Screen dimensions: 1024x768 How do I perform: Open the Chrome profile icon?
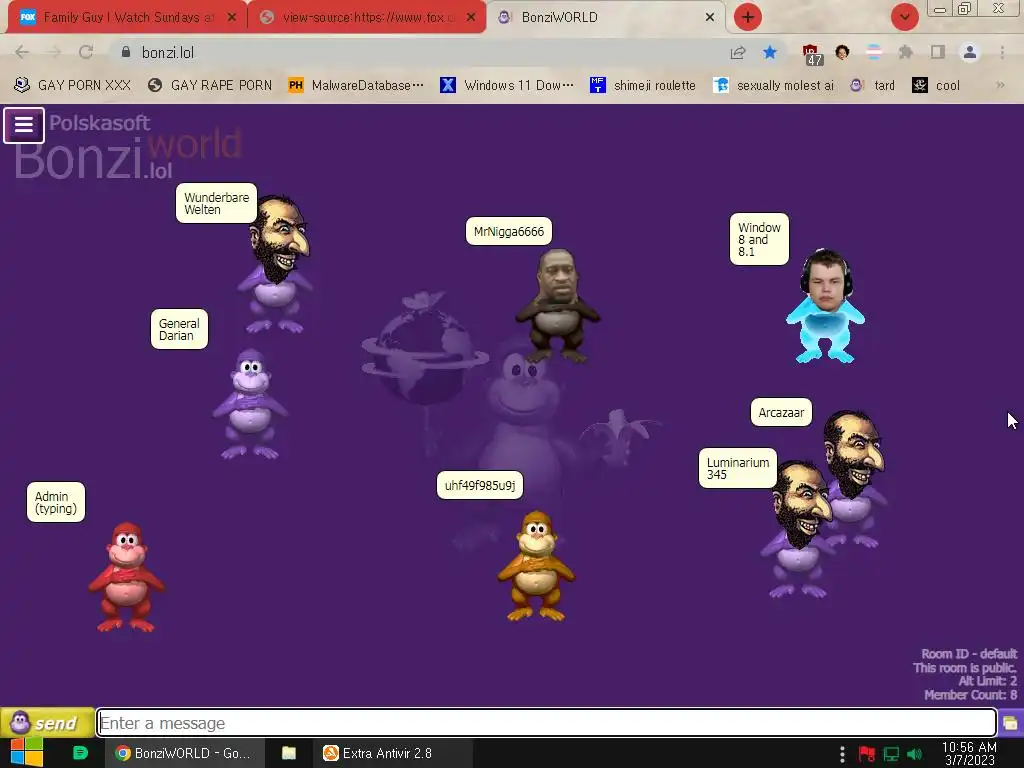click(970, 52)
